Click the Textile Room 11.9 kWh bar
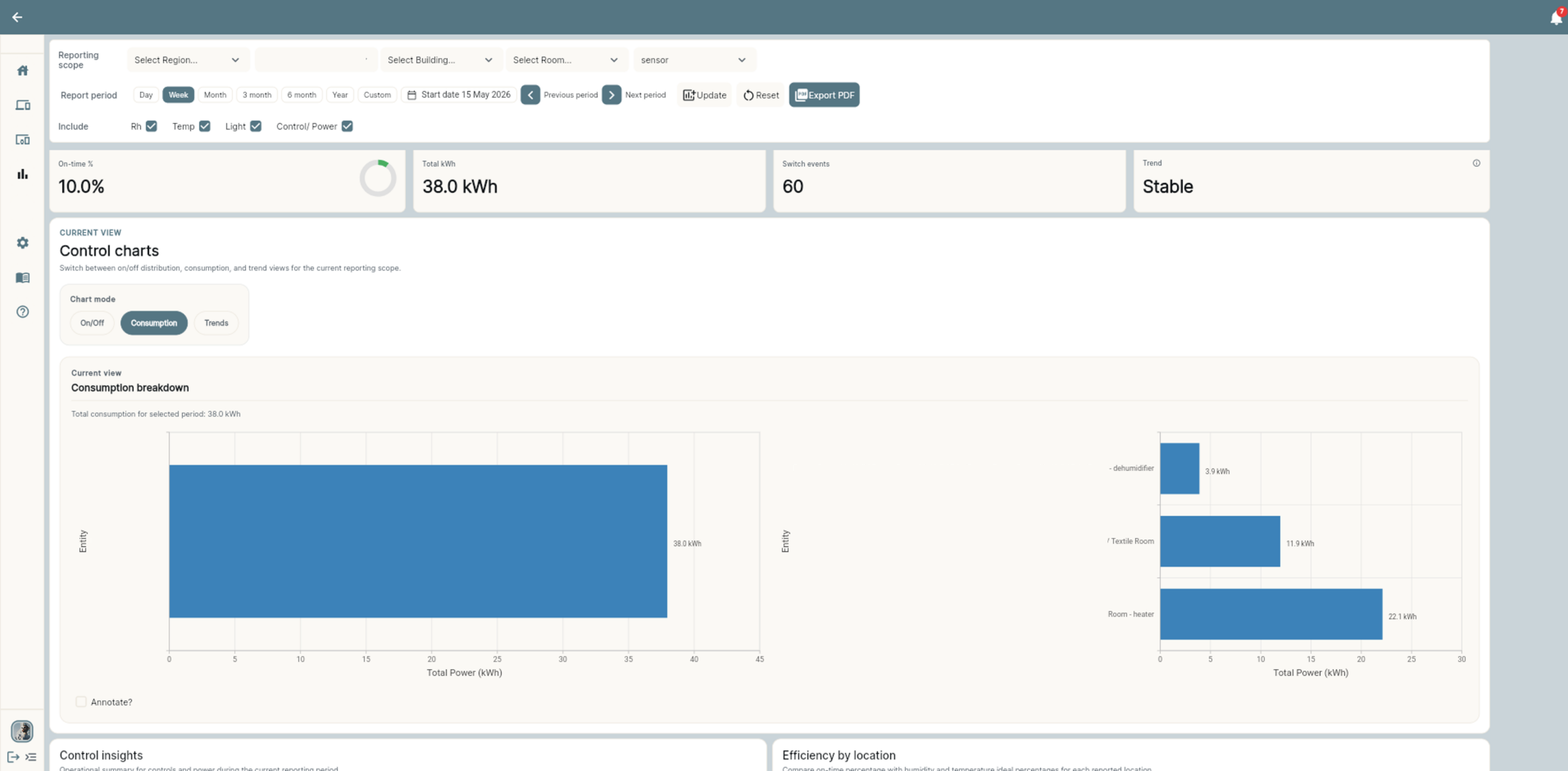The height and width of the screenshot is (771, 1568). 1220,541
